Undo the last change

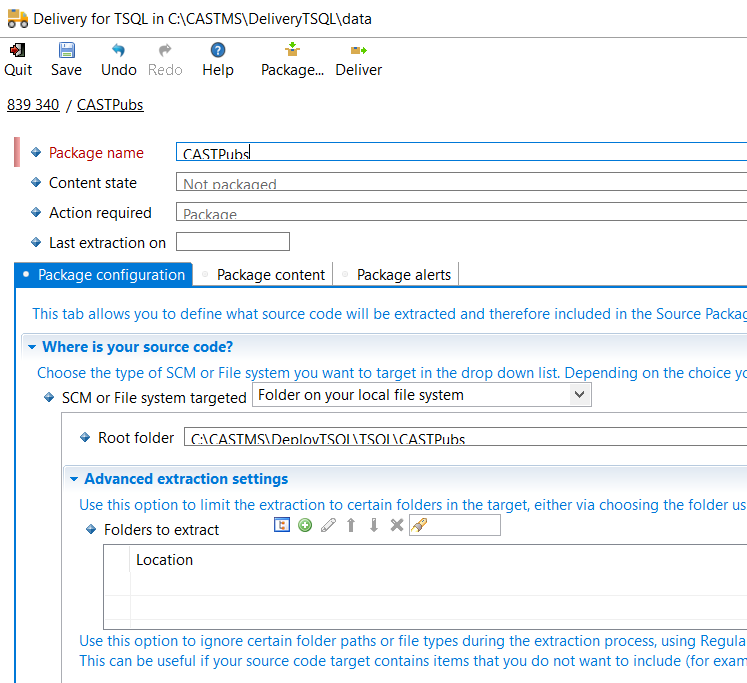119,59
